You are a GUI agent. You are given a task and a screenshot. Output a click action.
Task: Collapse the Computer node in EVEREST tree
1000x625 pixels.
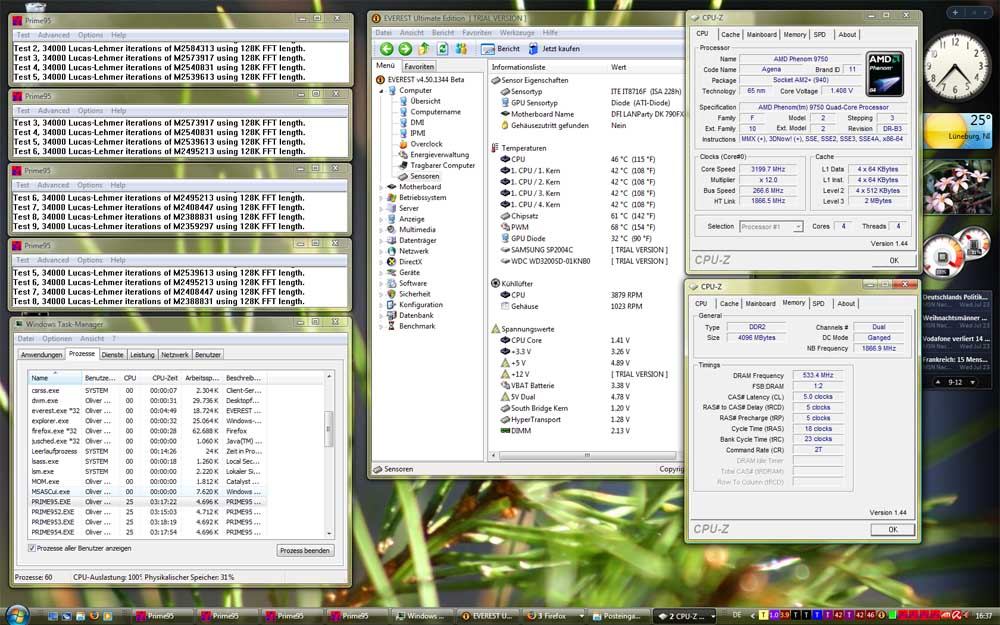point(381,91)
